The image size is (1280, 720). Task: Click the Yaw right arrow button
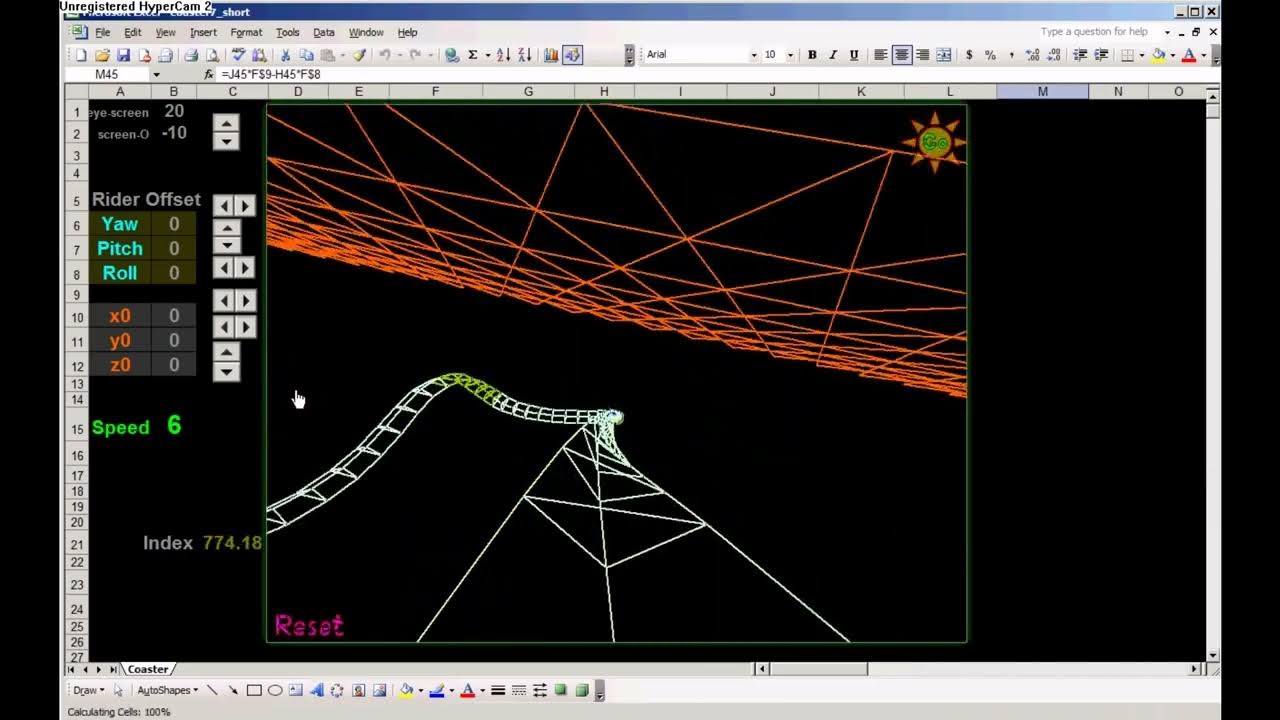click(x=246, y=205)
